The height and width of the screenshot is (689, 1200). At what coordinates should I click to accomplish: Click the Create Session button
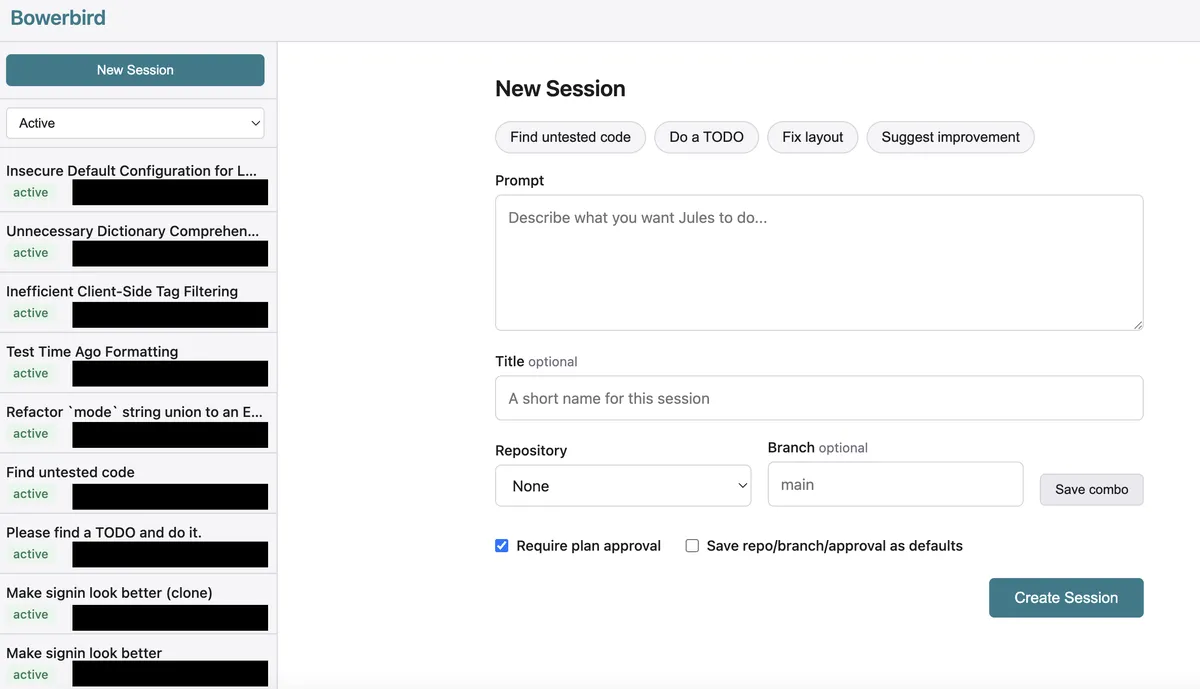(1065, 598)
